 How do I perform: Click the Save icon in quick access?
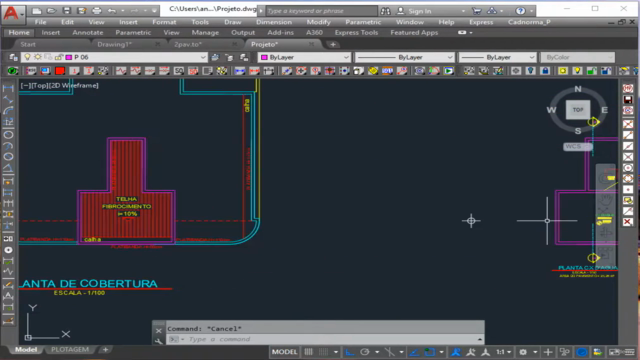tap(67, 11)
